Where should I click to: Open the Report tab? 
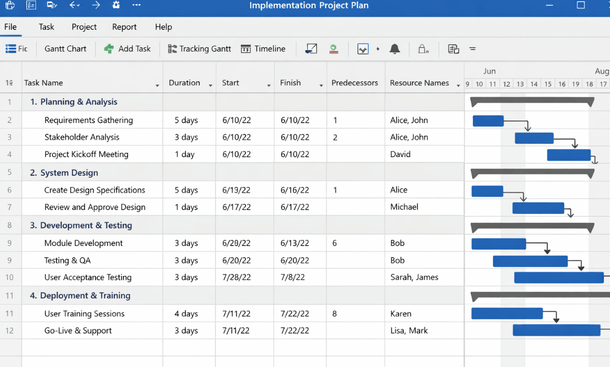[124, 27]
